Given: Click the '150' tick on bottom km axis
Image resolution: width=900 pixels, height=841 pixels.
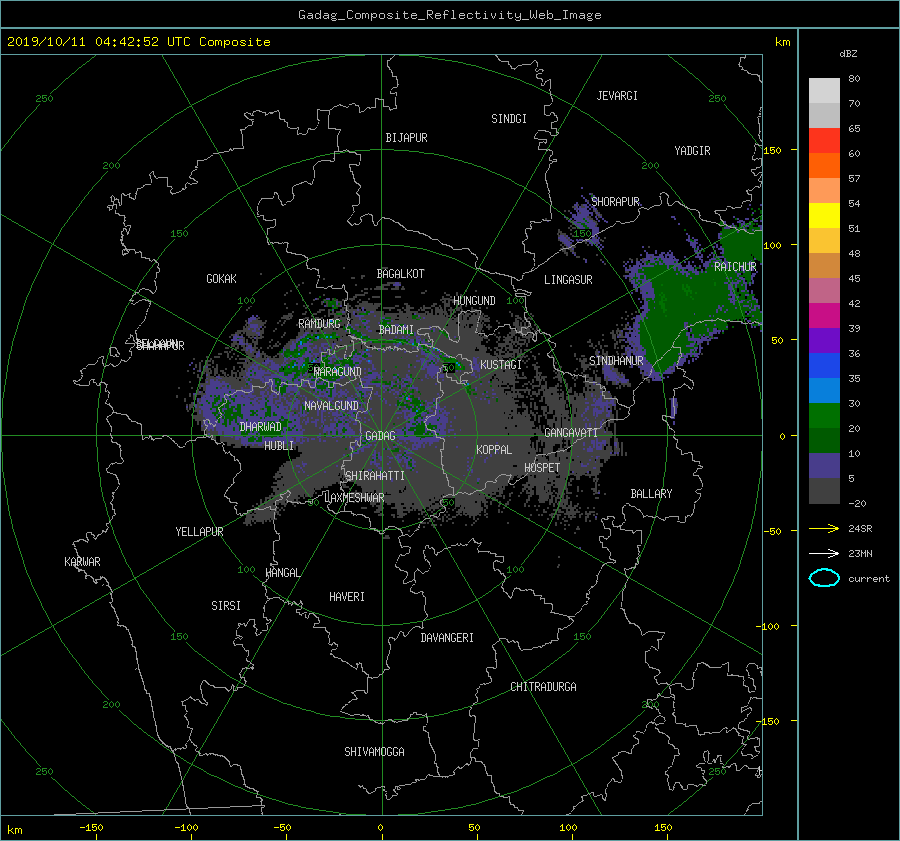Looking at the screenshot, I should click(663, 828).
